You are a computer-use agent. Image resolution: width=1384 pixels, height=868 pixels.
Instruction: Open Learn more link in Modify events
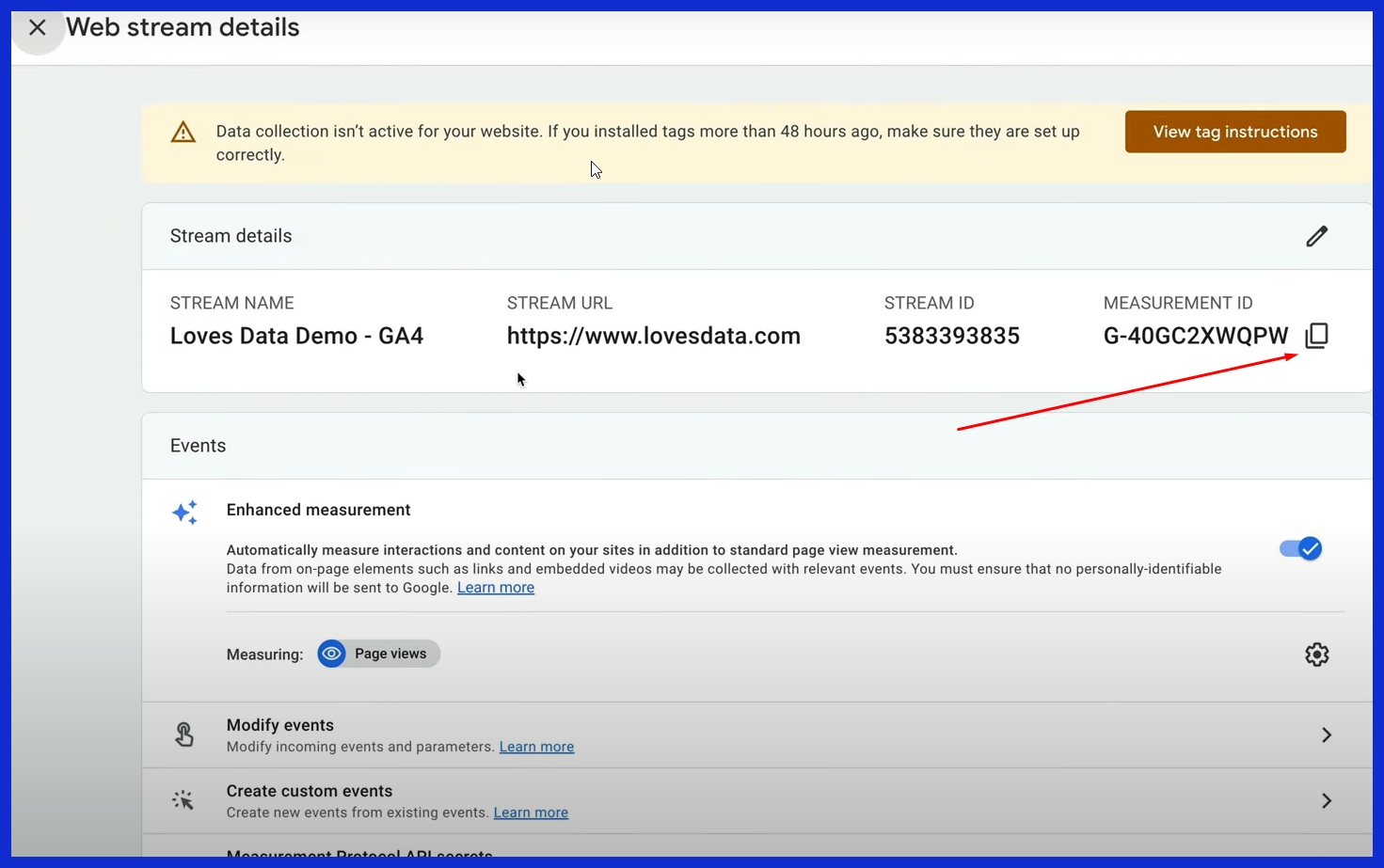(x=536, y=747)
